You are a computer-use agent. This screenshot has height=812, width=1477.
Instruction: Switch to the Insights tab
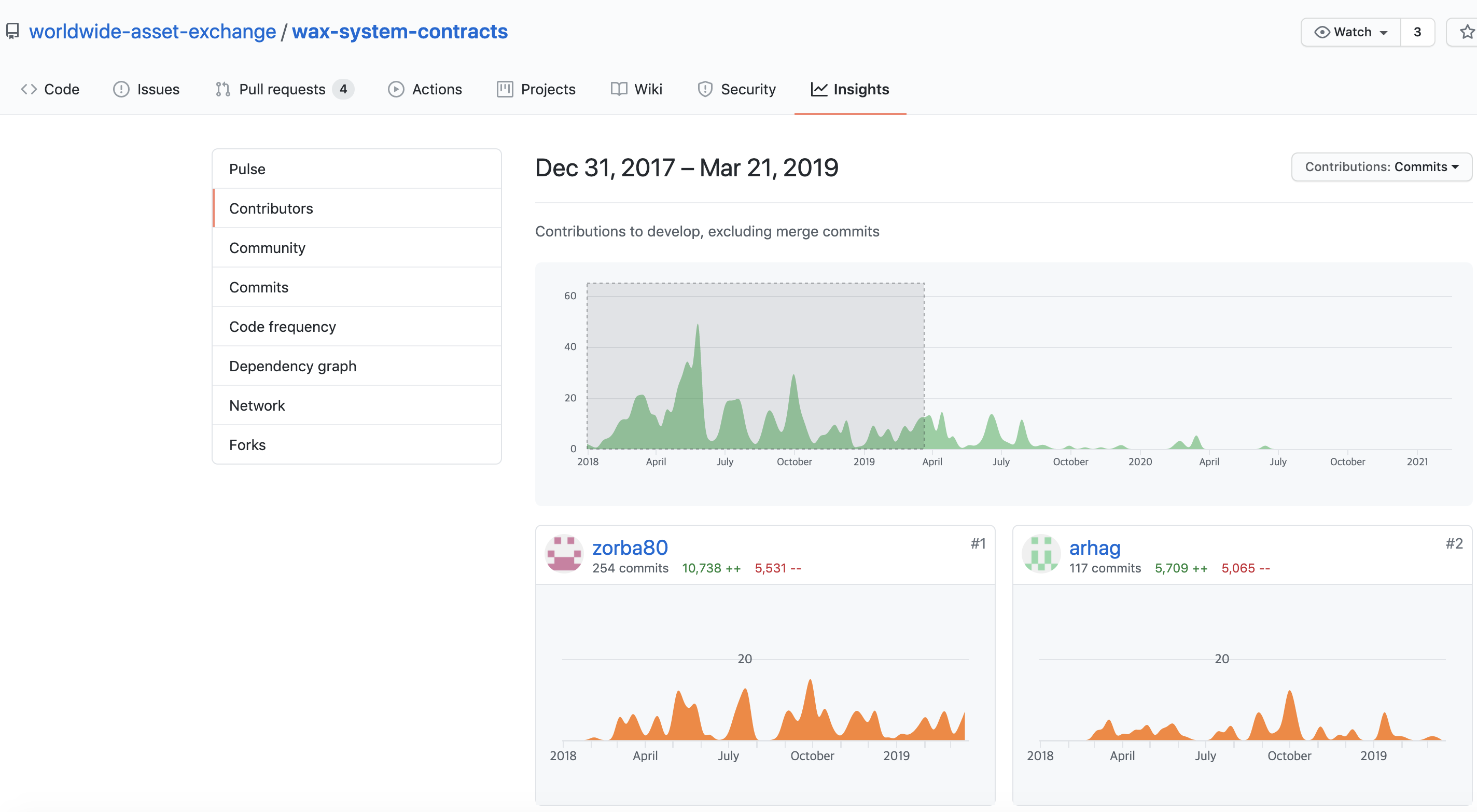[849, 90]
